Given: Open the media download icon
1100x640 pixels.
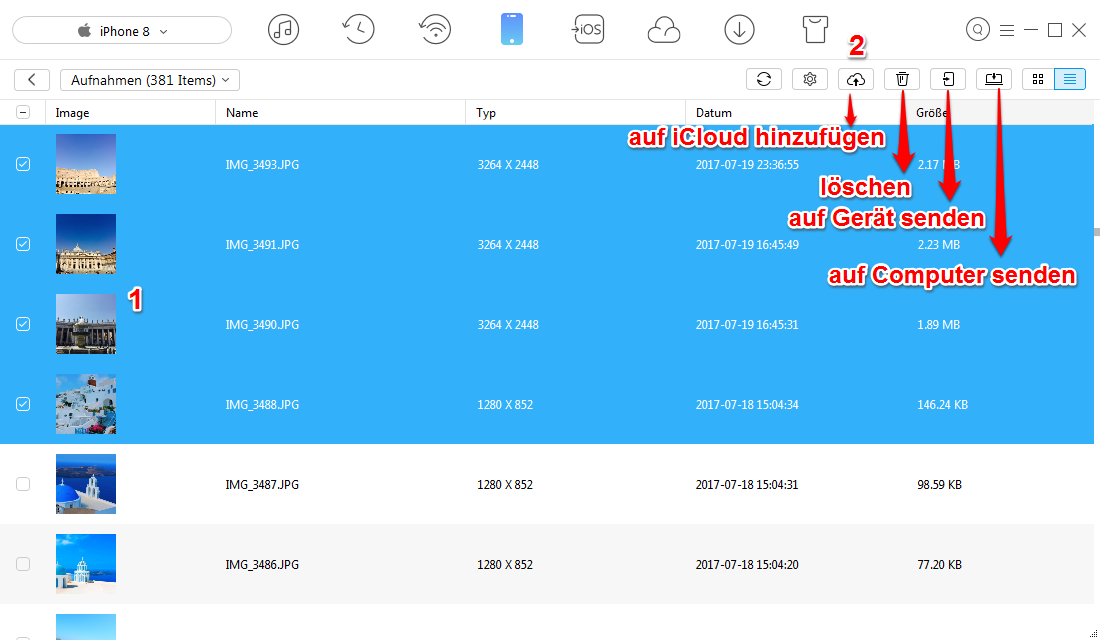Looking at the screenshot, I should click(739, 30).
